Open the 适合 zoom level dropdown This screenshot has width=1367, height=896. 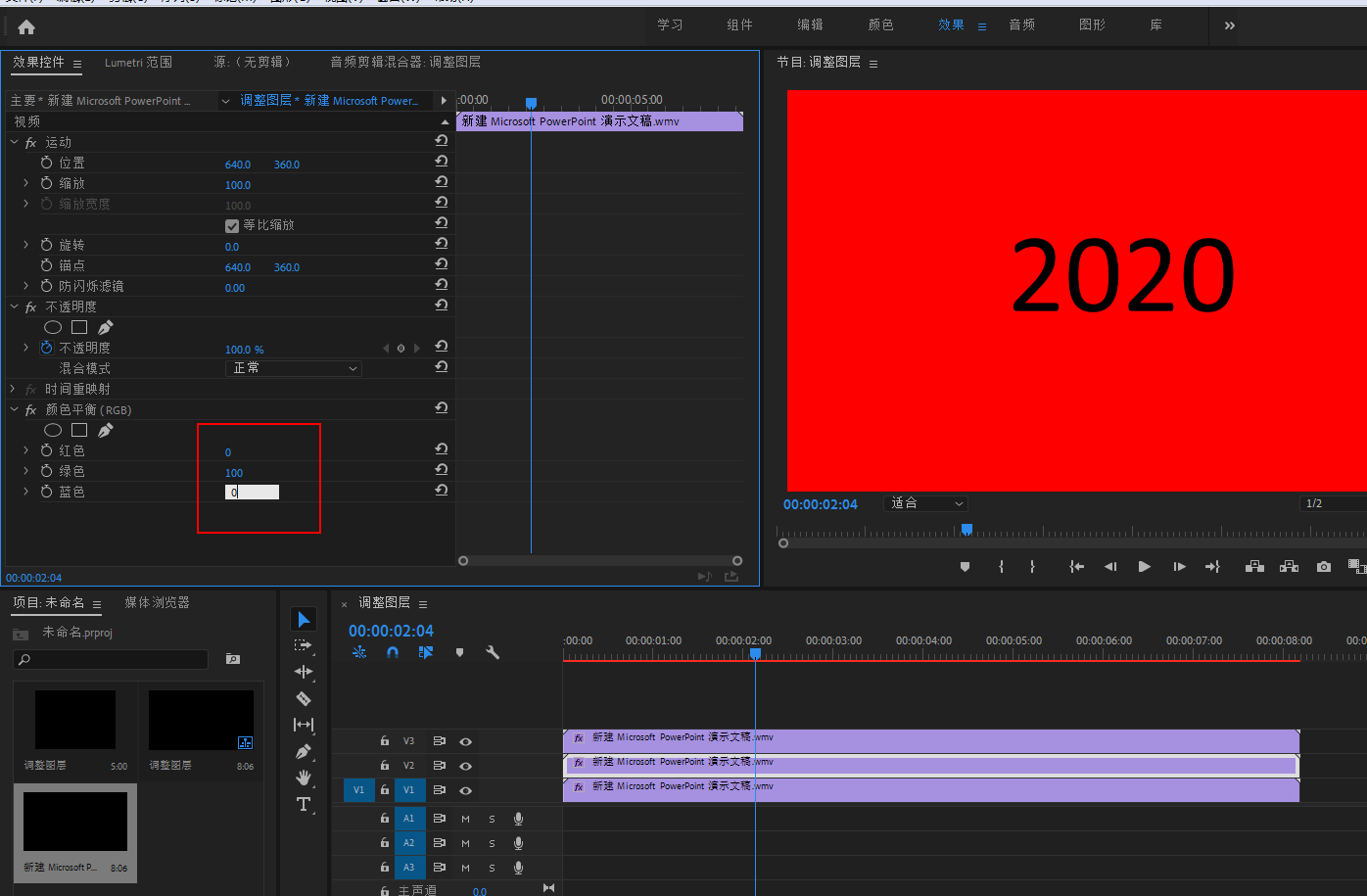pyautogui.click(x=925, y=503)
